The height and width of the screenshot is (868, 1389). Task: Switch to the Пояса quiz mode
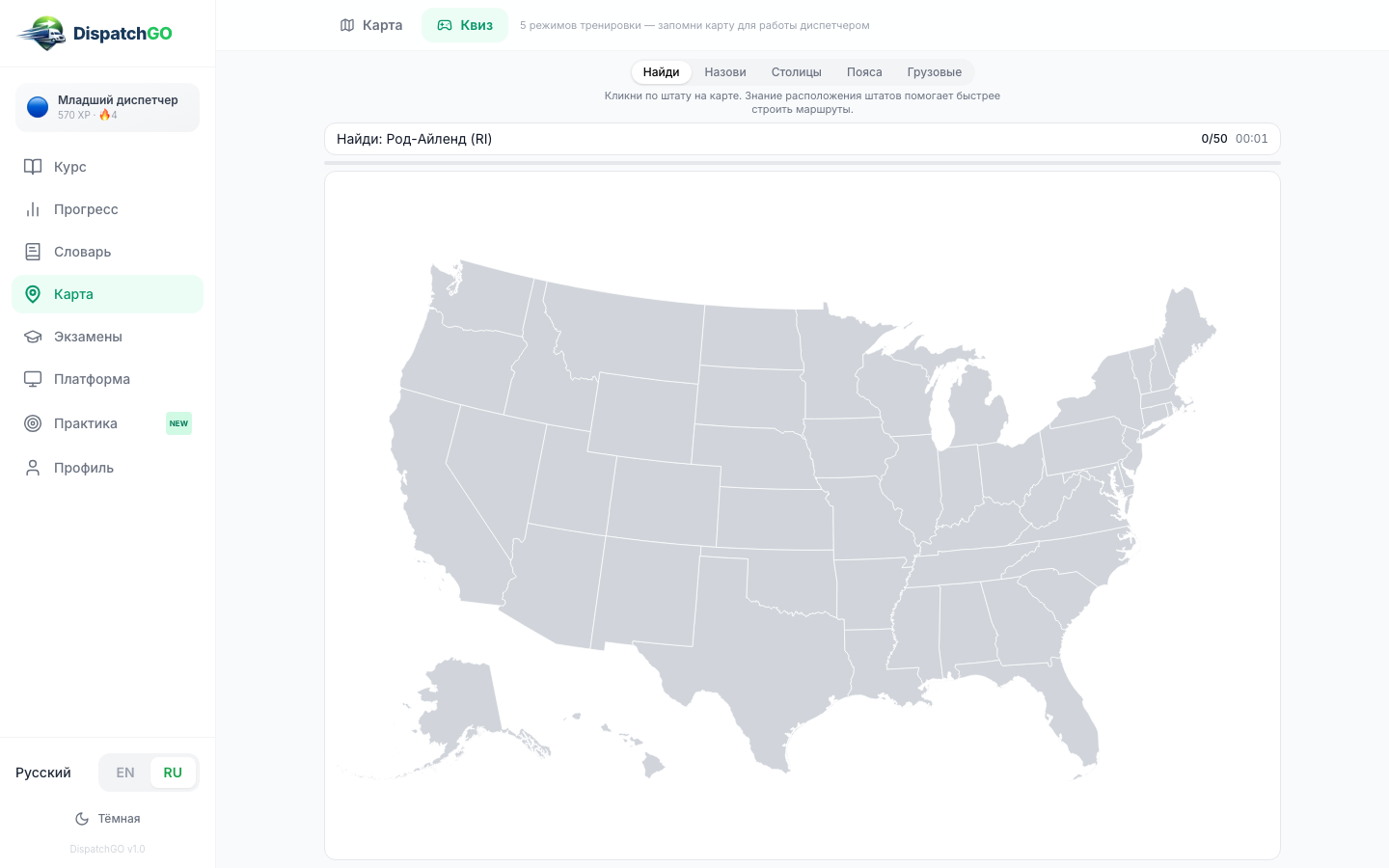tap(864, 72)
